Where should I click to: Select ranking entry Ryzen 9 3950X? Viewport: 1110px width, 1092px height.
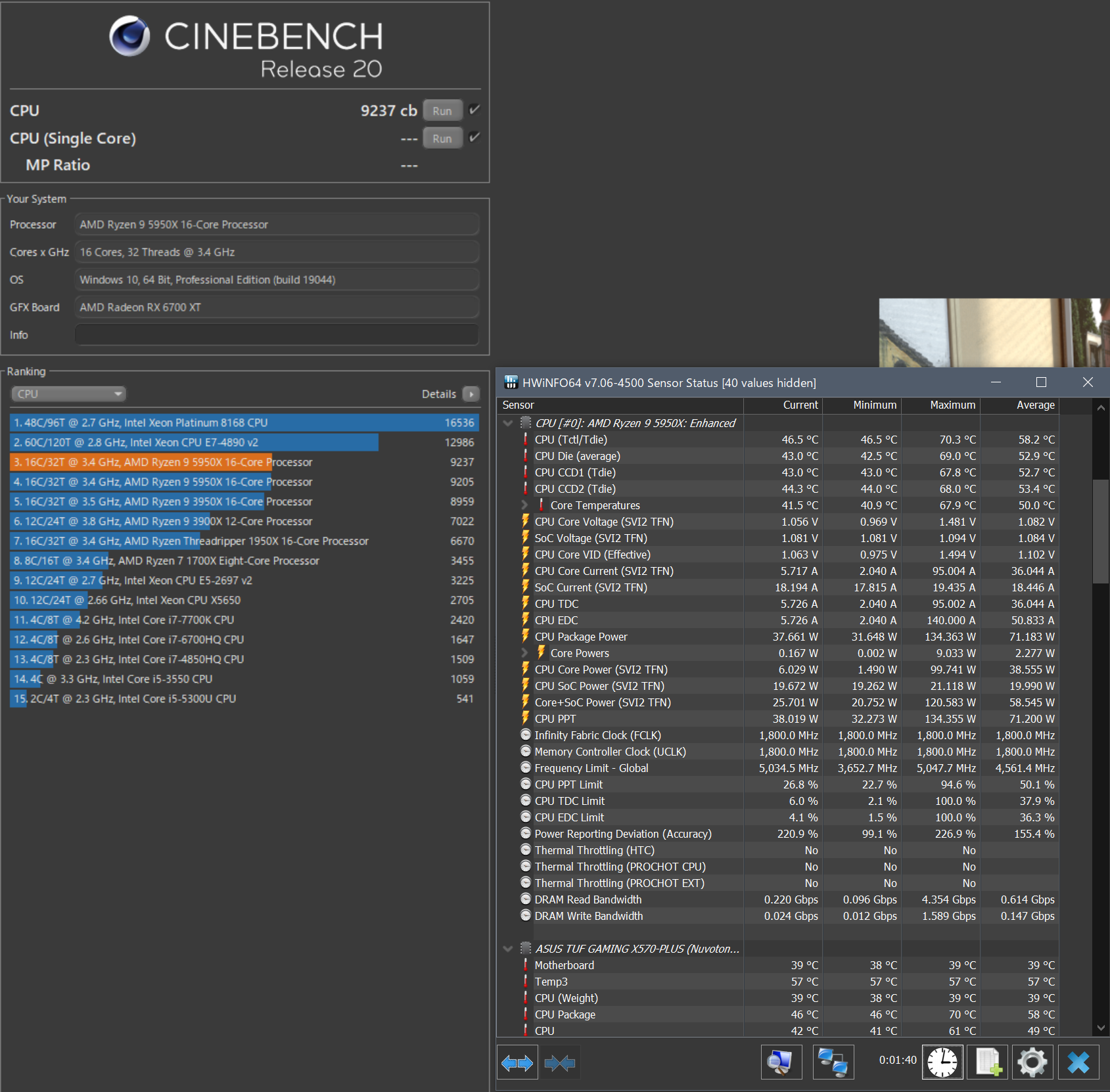pos(244,501)
